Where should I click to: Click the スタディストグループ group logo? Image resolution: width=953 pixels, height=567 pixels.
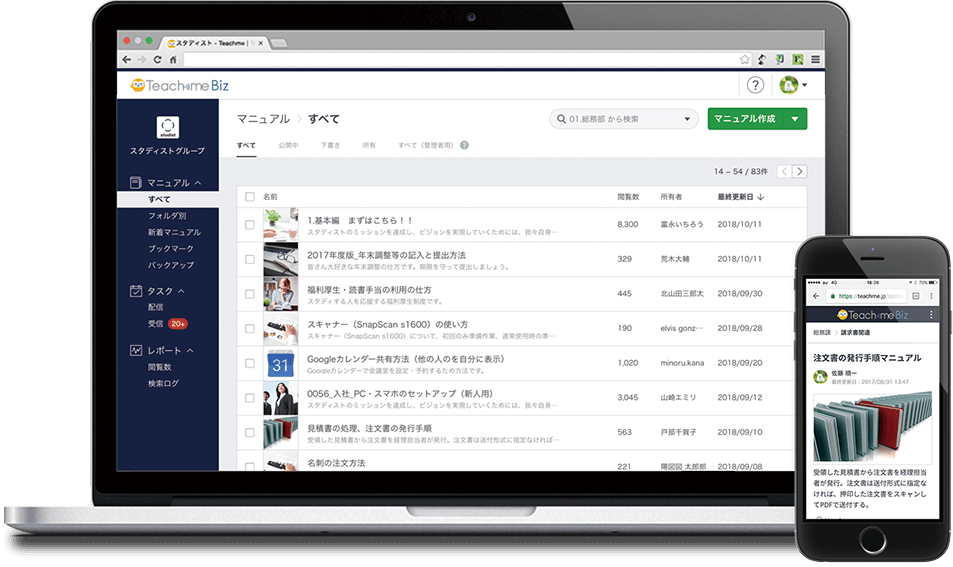168,127
